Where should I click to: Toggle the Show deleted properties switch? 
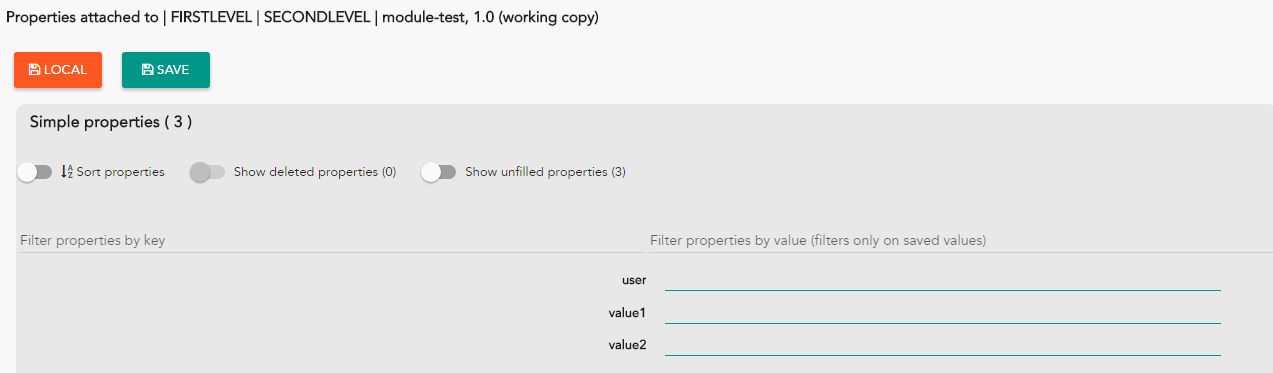click(207, 172)
